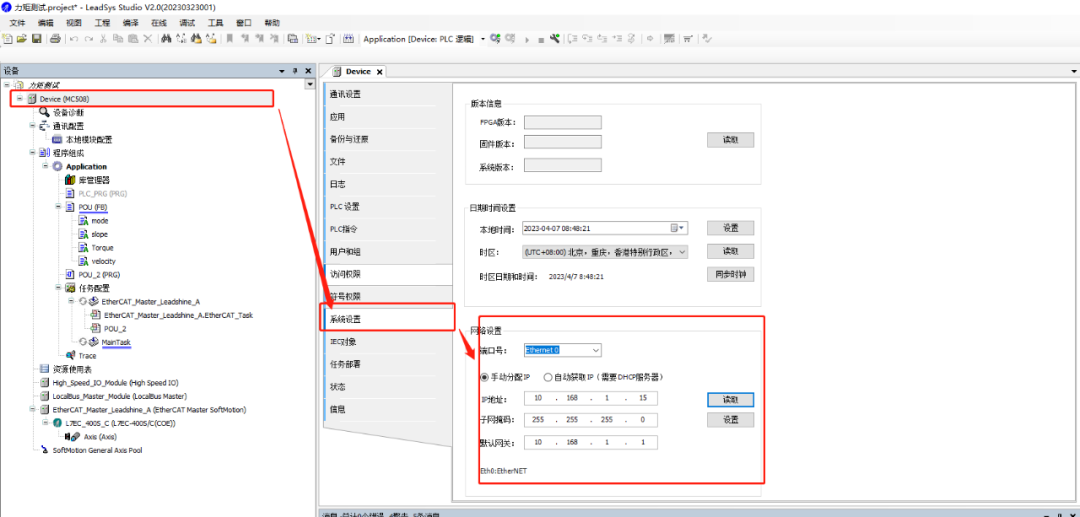This screenshot has width=1080, height=517.
Task: Click the 同步时钟 button
Action: pyautogui.click(x=729, y=275)
